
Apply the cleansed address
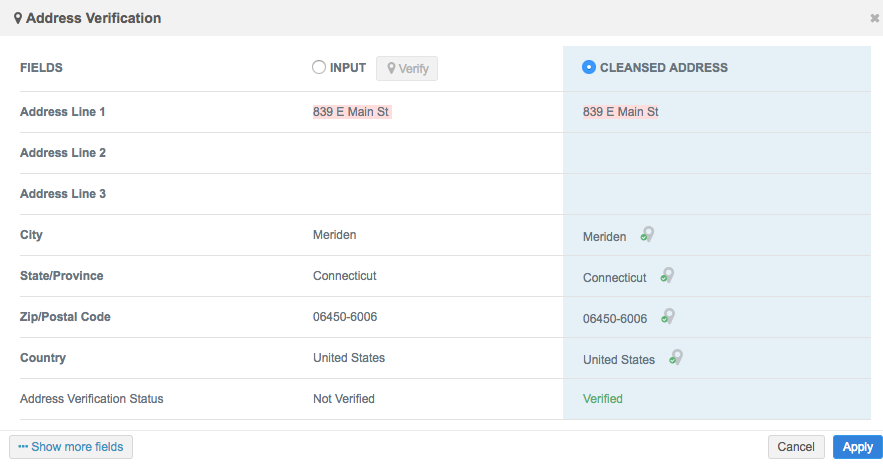click(857, 447)
